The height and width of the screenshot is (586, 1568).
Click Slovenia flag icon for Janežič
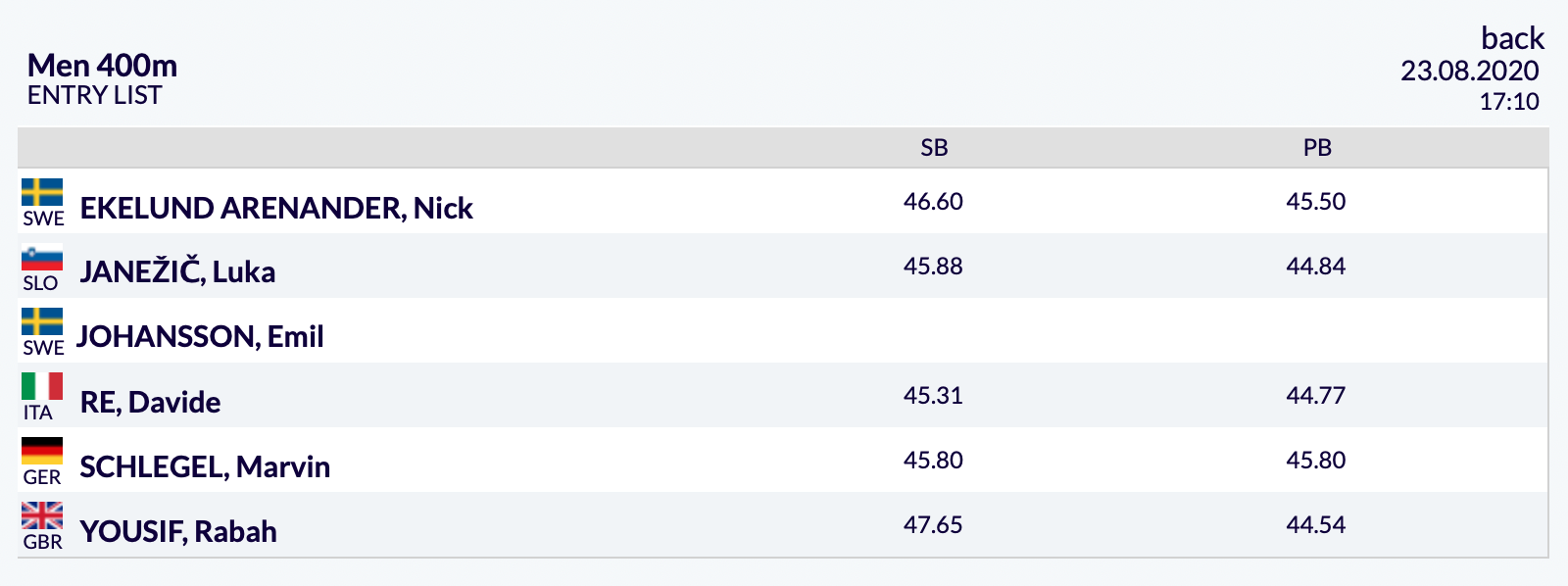click(42, 257)
